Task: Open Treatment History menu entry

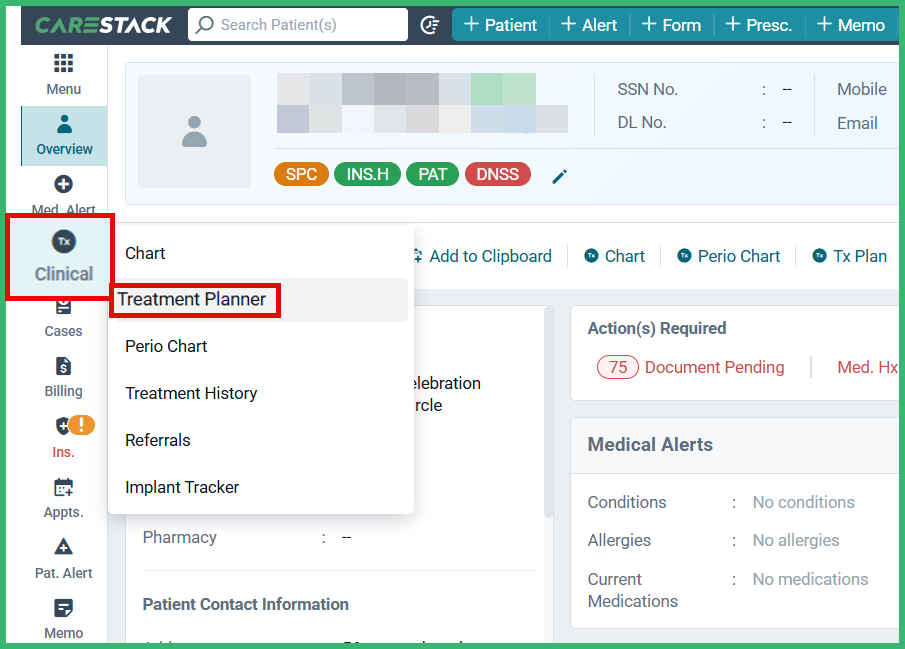Action: [x=191, y=393]
